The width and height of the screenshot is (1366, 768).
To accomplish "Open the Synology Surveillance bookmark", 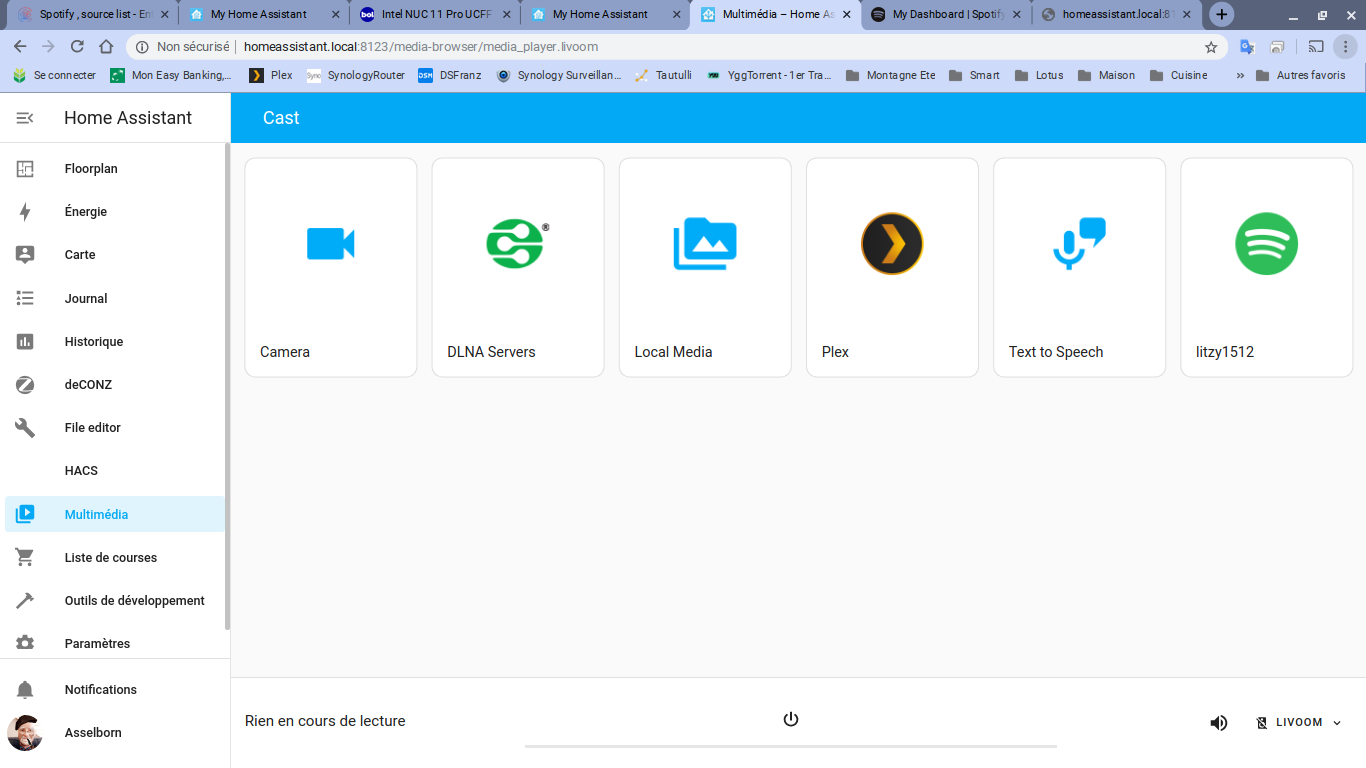I will pyautogui.click(x=558, y=75).
